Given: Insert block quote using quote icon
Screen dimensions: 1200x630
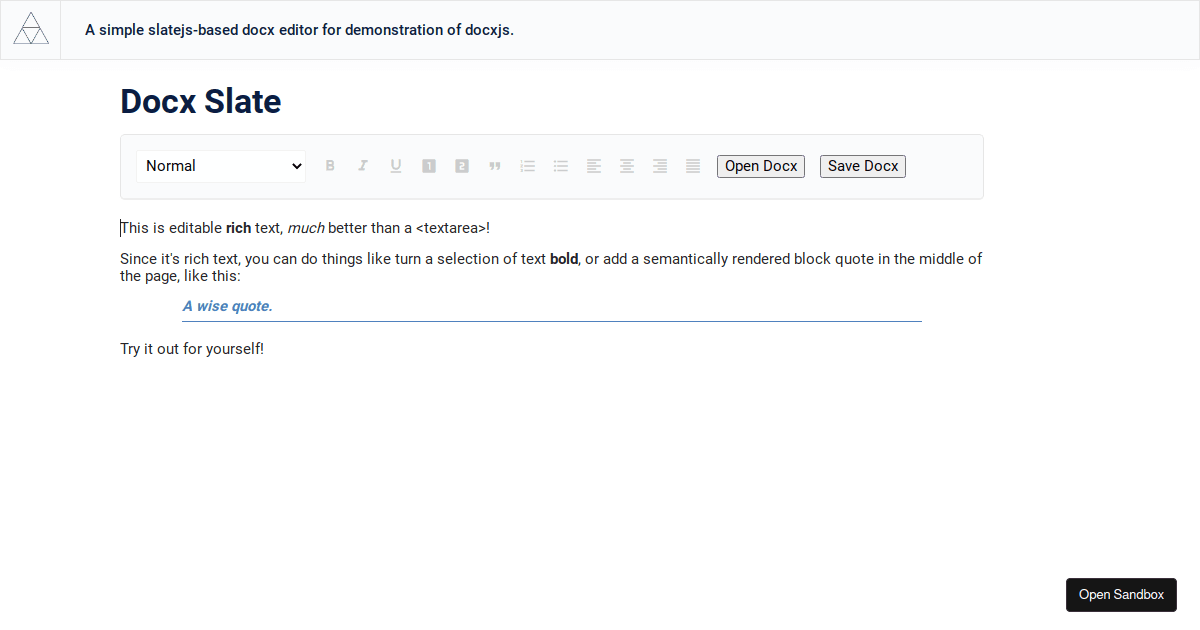Looking at the screenshot, I should click(495, 166).
